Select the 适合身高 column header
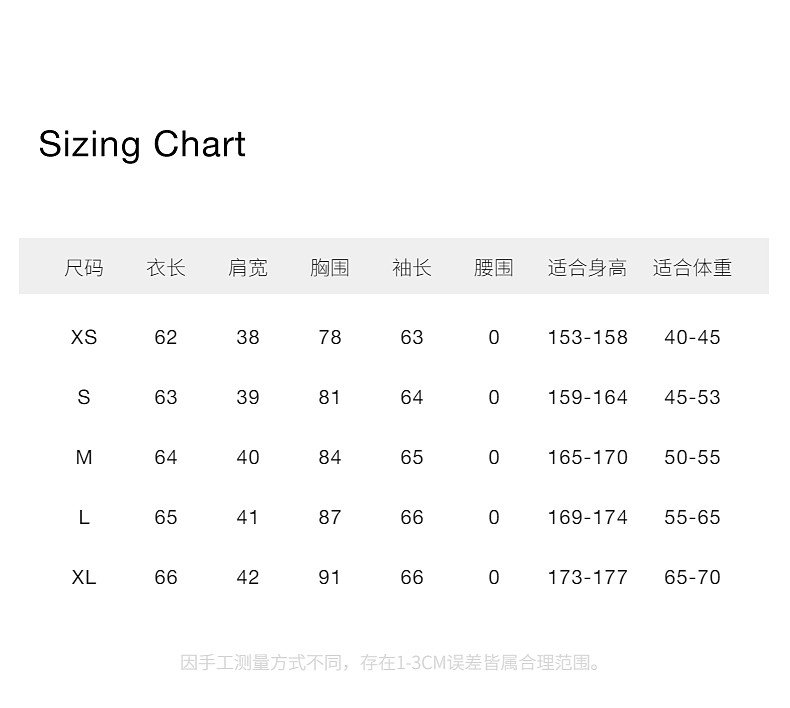 coord(587,268)
